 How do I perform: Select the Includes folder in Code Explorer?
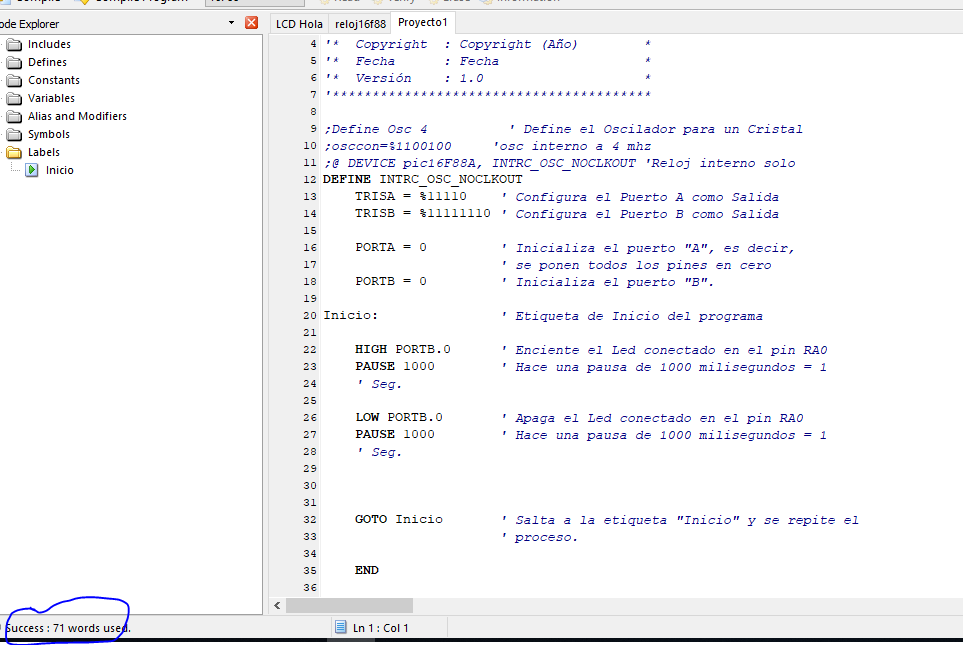49,44
